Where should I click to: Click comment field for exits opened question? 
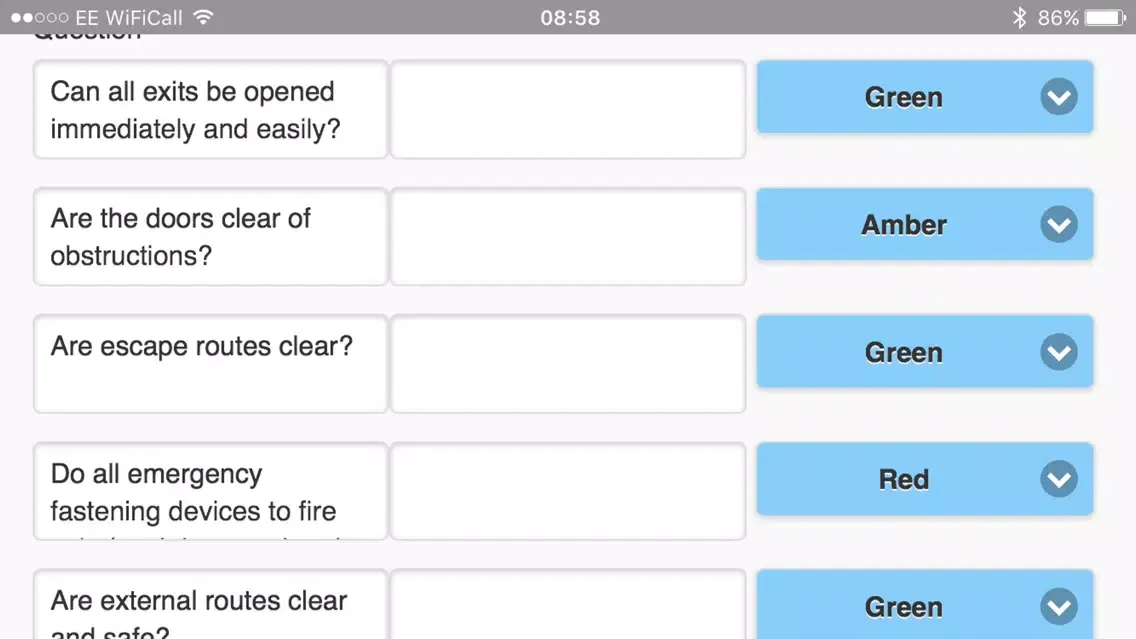pos(567,109)
